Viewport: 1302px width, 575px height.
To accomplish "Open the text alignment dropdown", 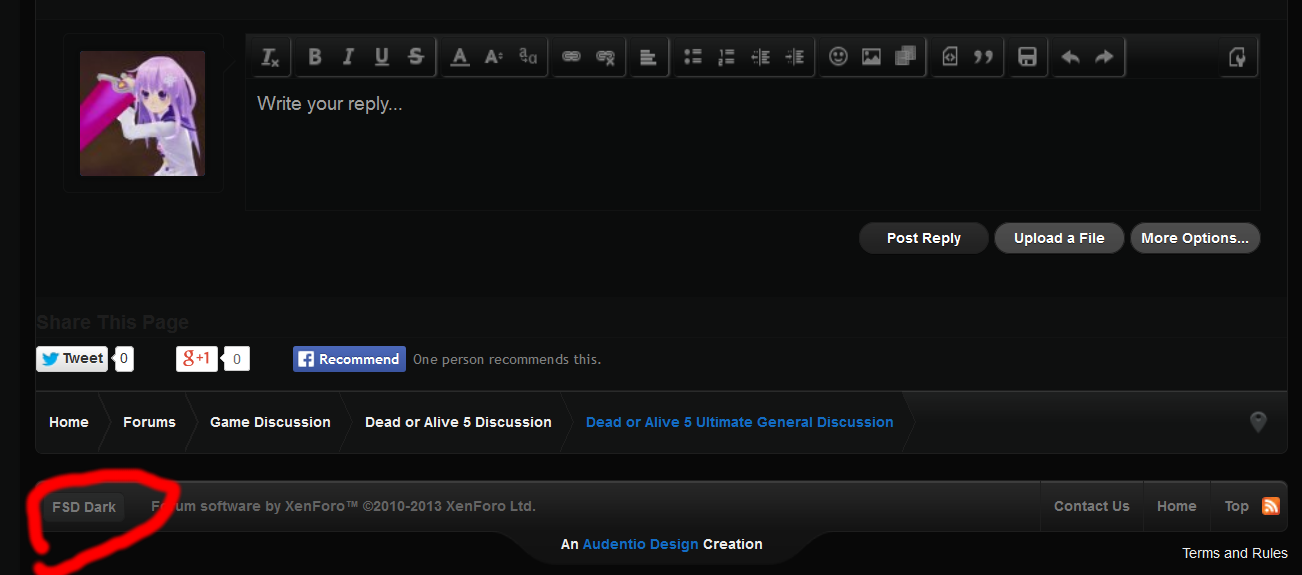I will click(648, 57).
